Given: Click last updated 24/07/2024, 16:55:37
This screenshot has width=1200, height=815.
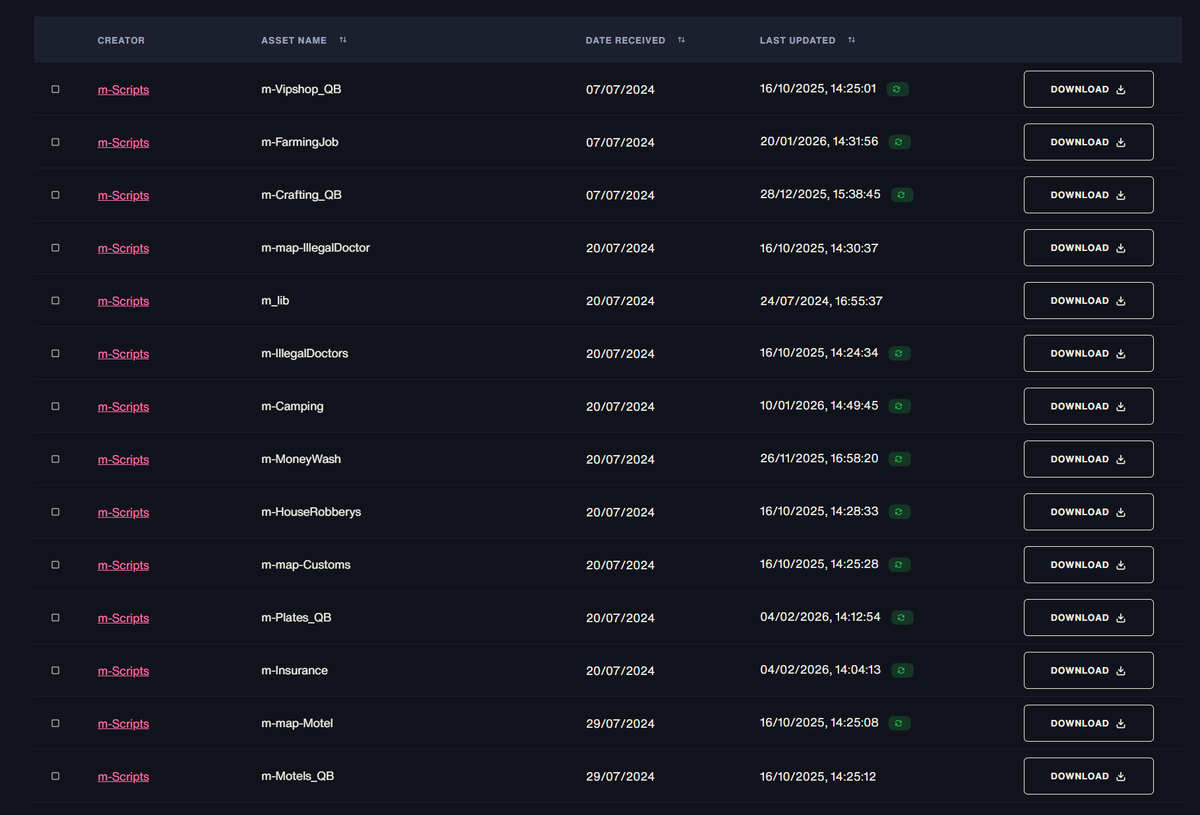Looking at the screenshot, I should pos(821,301).
